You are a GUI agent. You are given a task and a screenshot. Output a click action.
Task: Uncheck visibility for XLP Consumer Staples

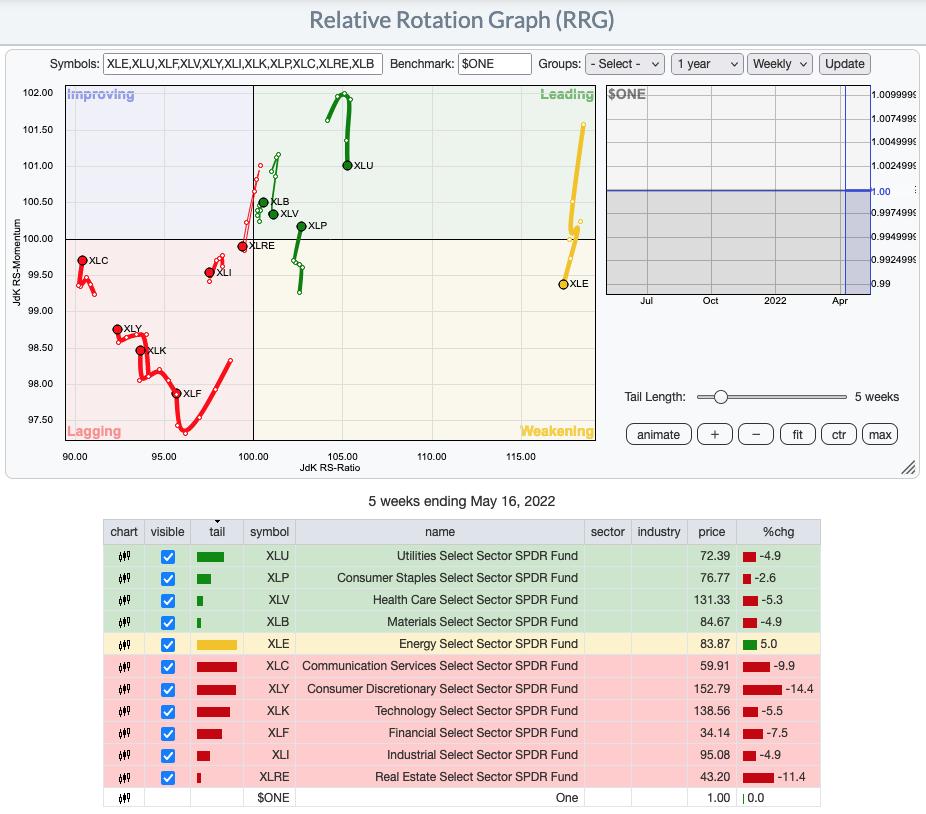pyautogui.click(x=168, y=578)
